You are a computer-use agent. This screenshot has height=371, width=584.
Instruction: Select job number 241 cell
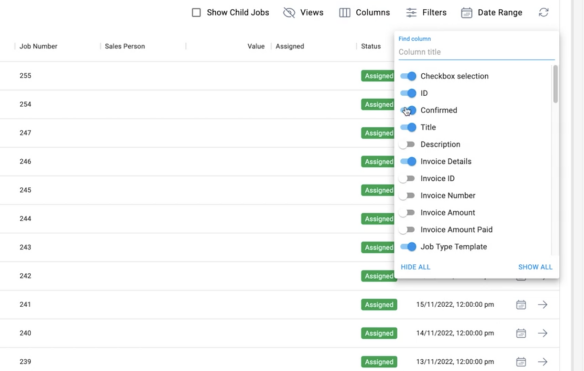coord(25,304)
